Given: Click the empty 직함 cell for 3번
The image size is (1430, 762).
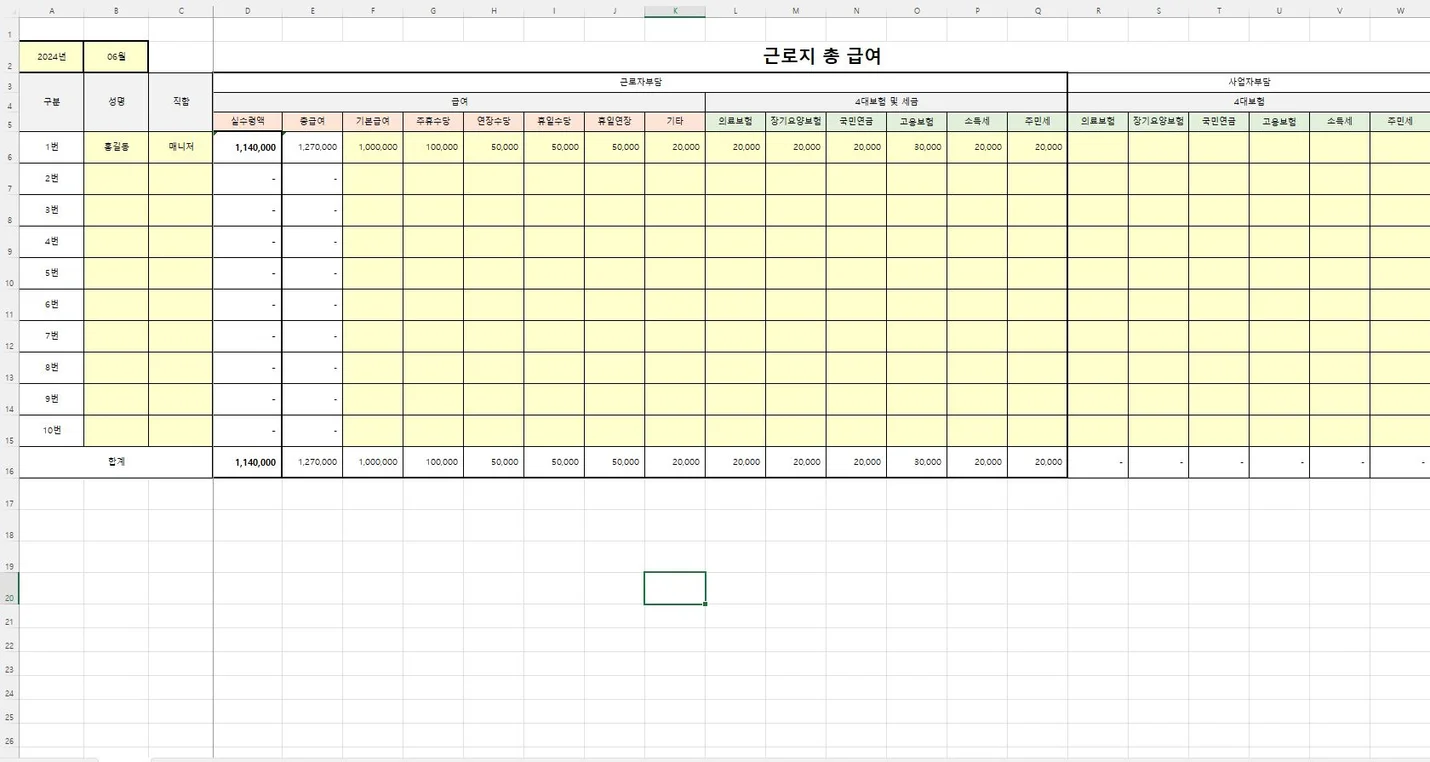Looking at the screenshot, I should 181,210.
